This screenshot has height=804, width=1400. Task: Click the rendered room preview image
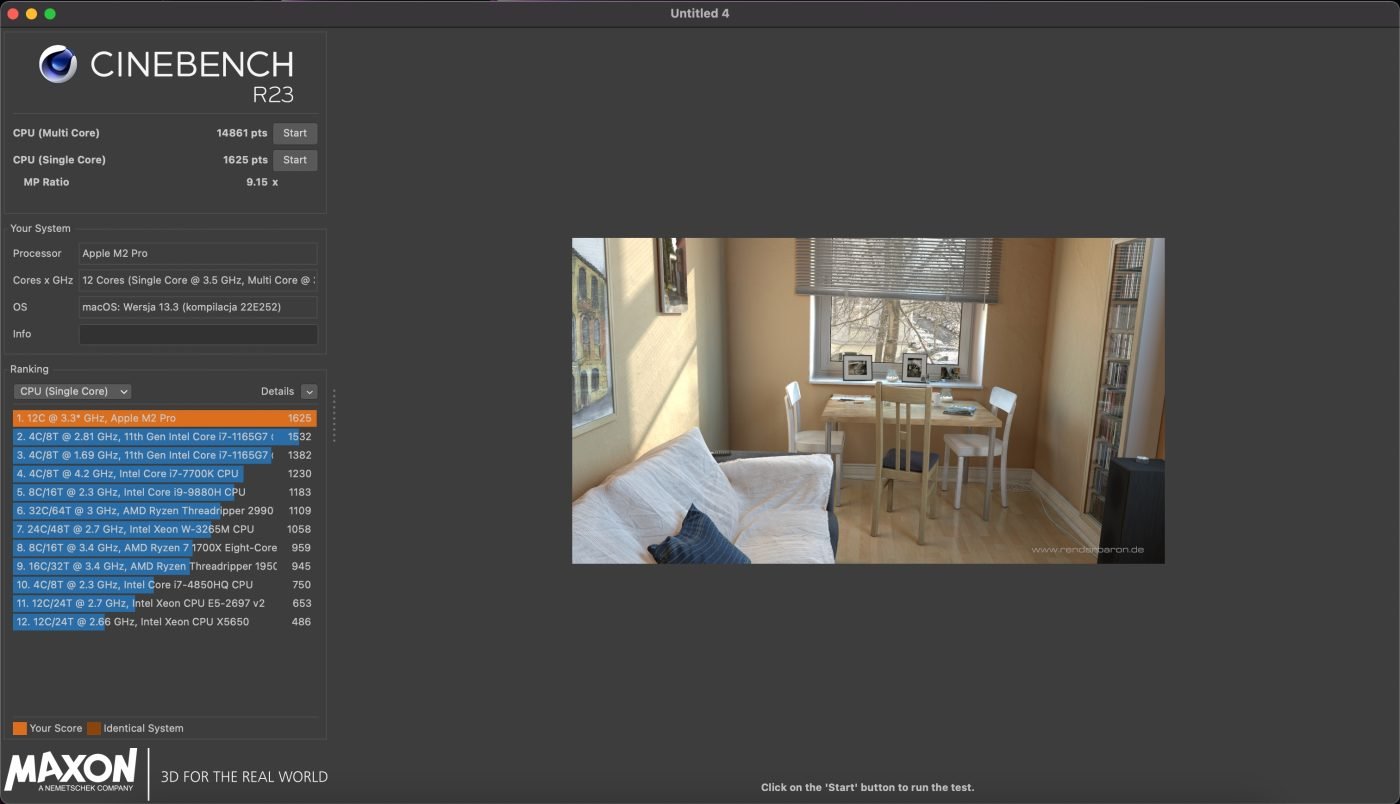tap(867, 400)
